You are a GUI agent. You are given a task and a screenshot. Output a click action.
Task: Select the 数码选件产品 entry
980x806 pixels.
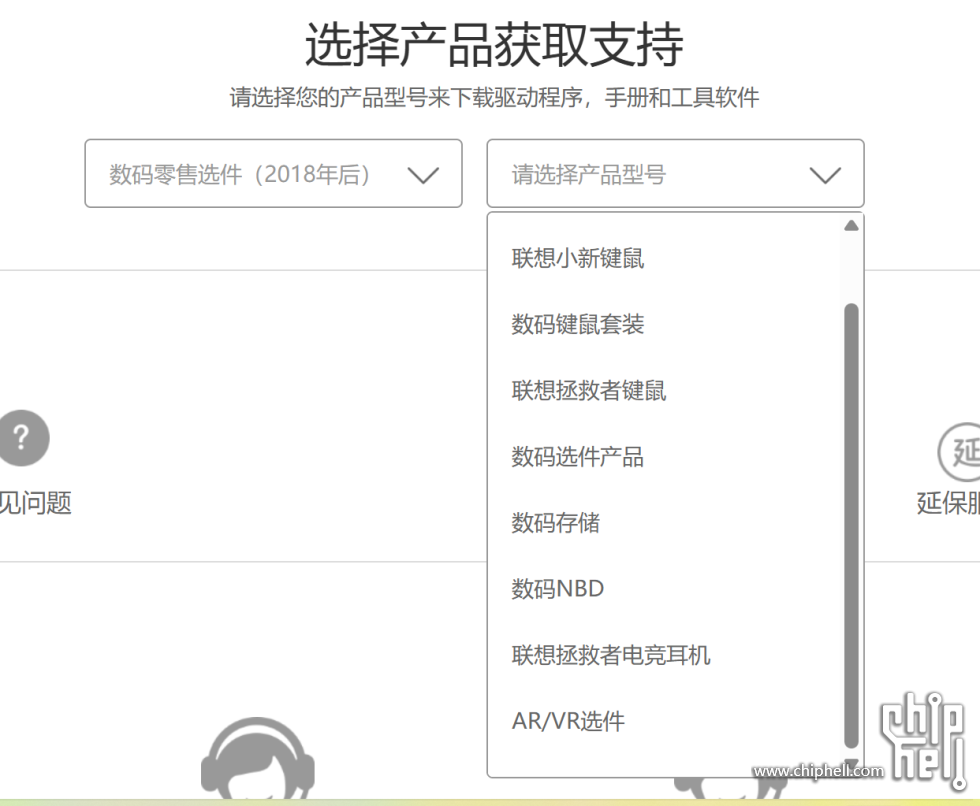coord(578,457)
